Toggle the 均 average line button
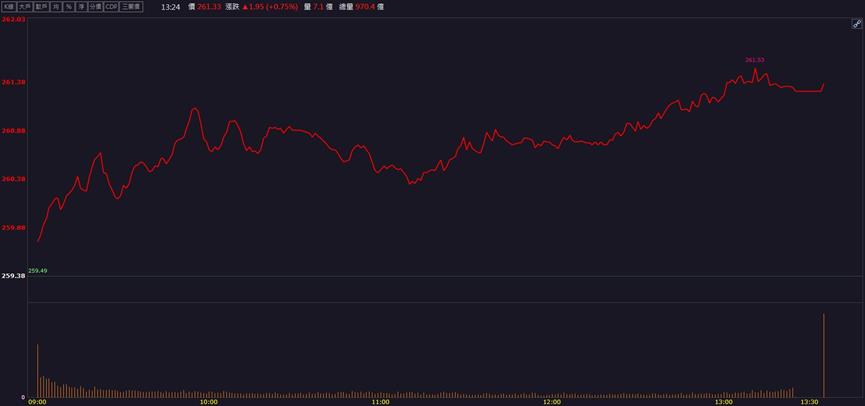865x406 pixels. [x=56, y=7]
